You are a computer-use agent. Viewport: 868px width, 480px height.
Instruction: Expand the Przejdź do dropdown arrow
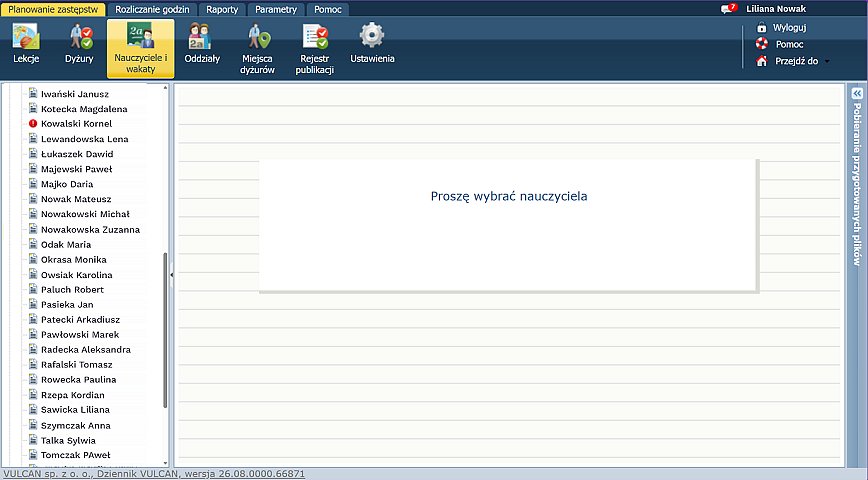(827, 61)
